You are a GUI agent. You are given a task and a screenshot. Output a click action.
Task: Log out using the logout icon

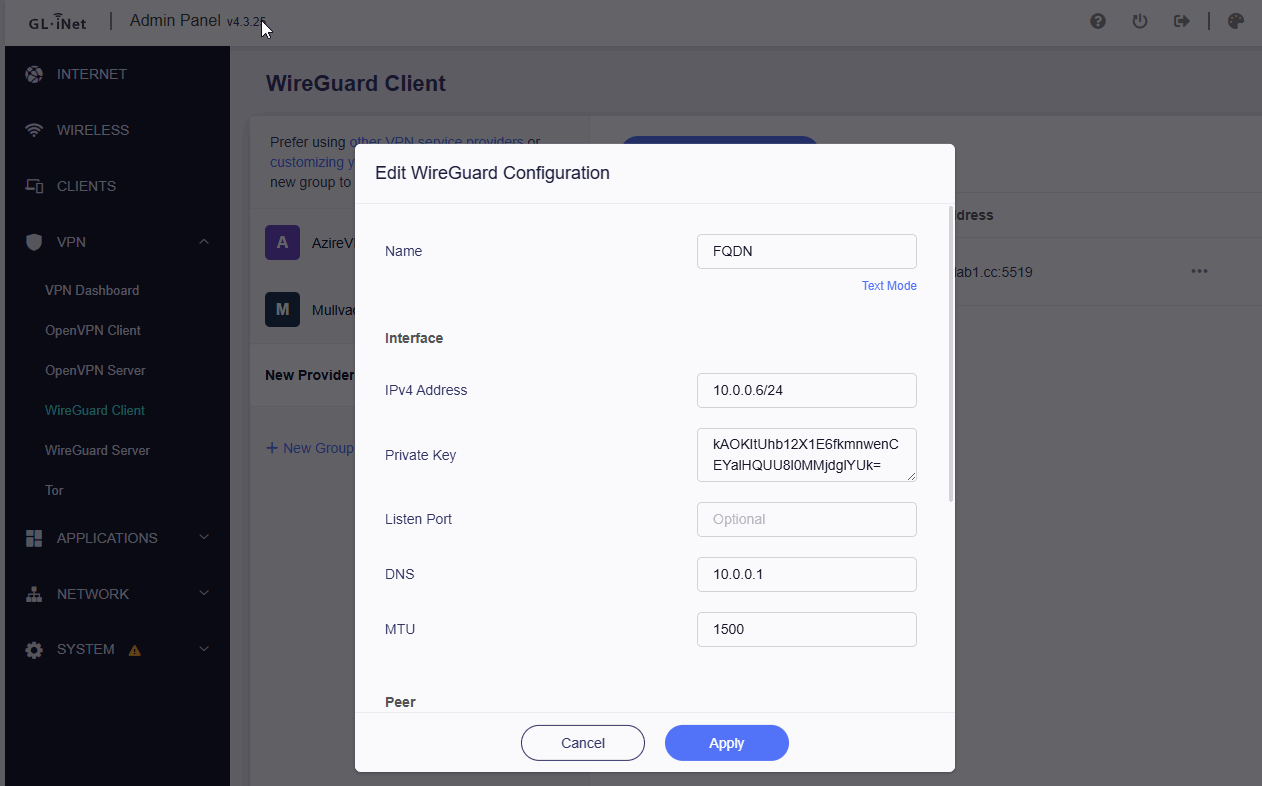1181,20
